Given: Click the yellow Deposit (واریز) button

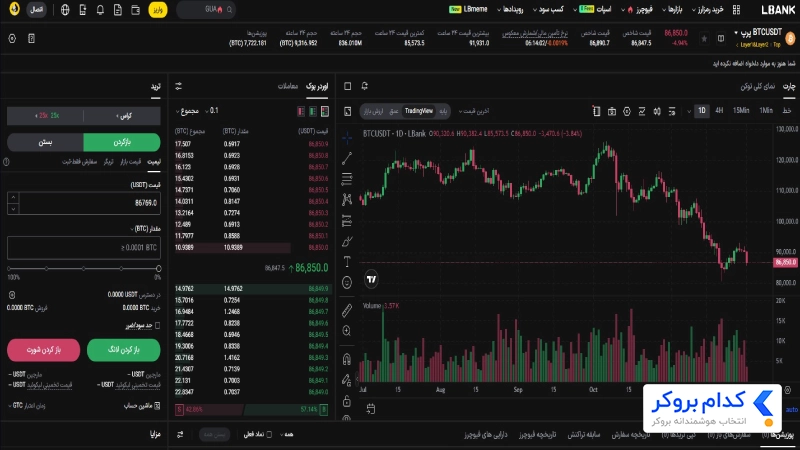Looking at the screenshot, I should click(x=158, y=10).
